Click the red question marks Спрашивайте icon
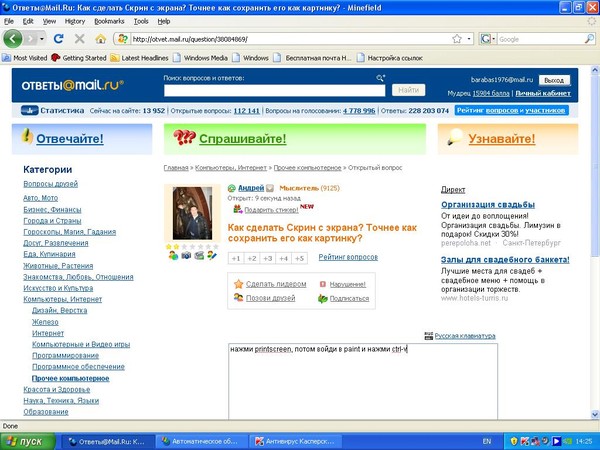This screenshot has height=450, width=600. pyautogui.click(x=184, y=137)
